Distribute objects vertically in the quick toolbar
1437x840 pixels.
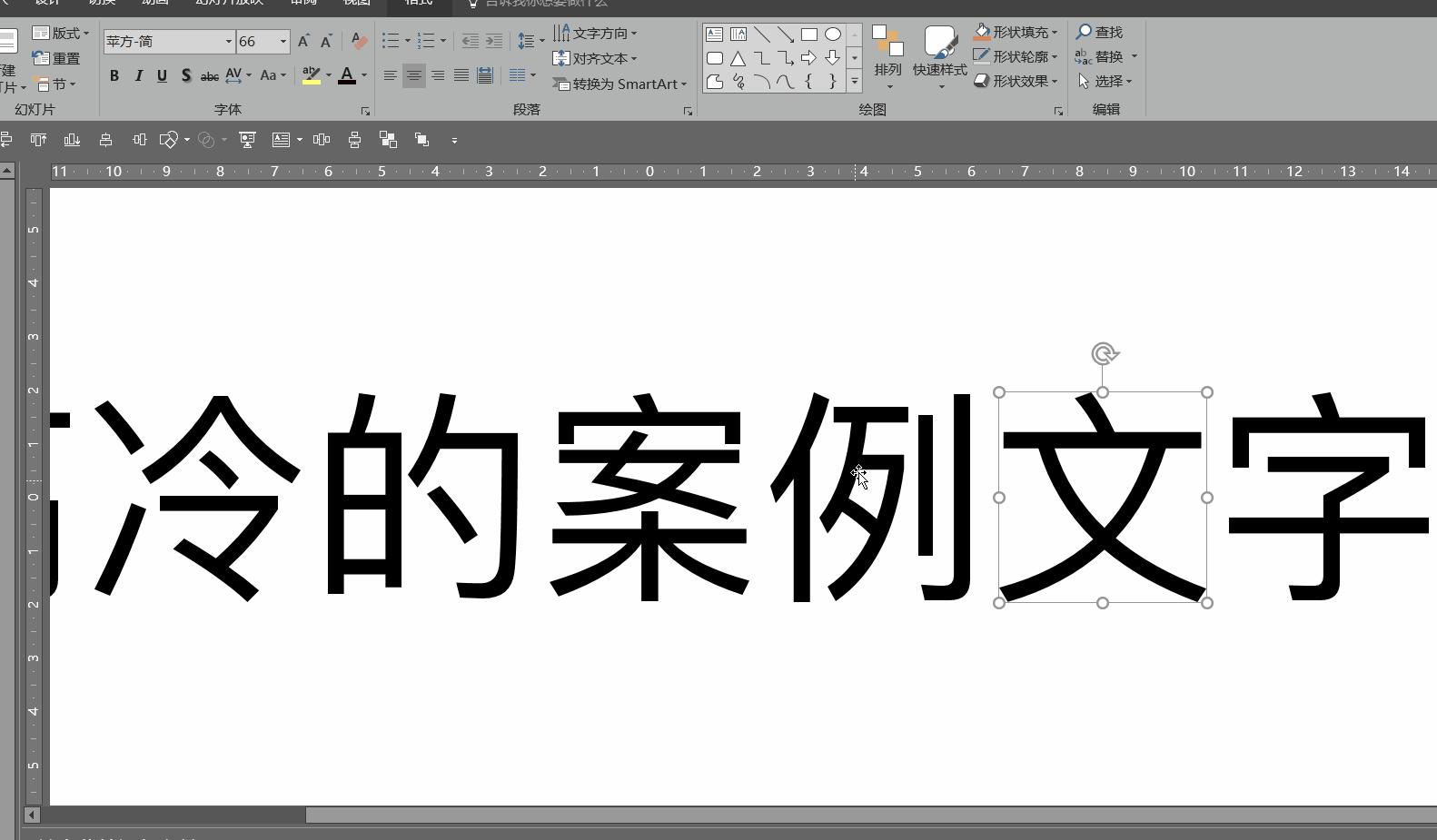[x=354, y=140]
